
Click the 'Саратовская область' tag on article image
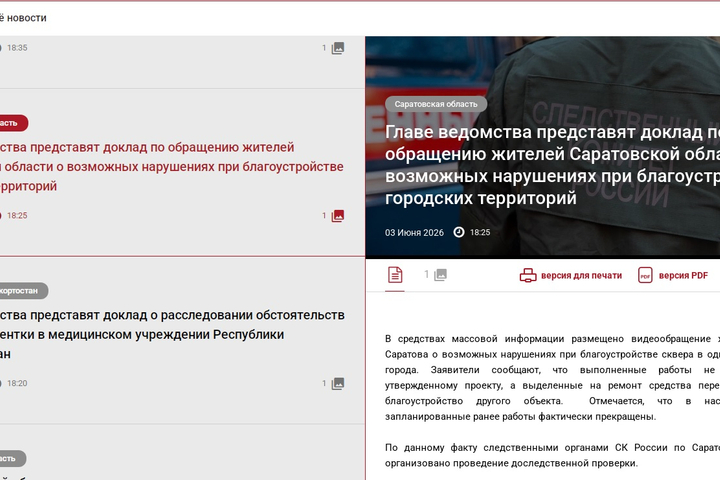pos(436,104)
